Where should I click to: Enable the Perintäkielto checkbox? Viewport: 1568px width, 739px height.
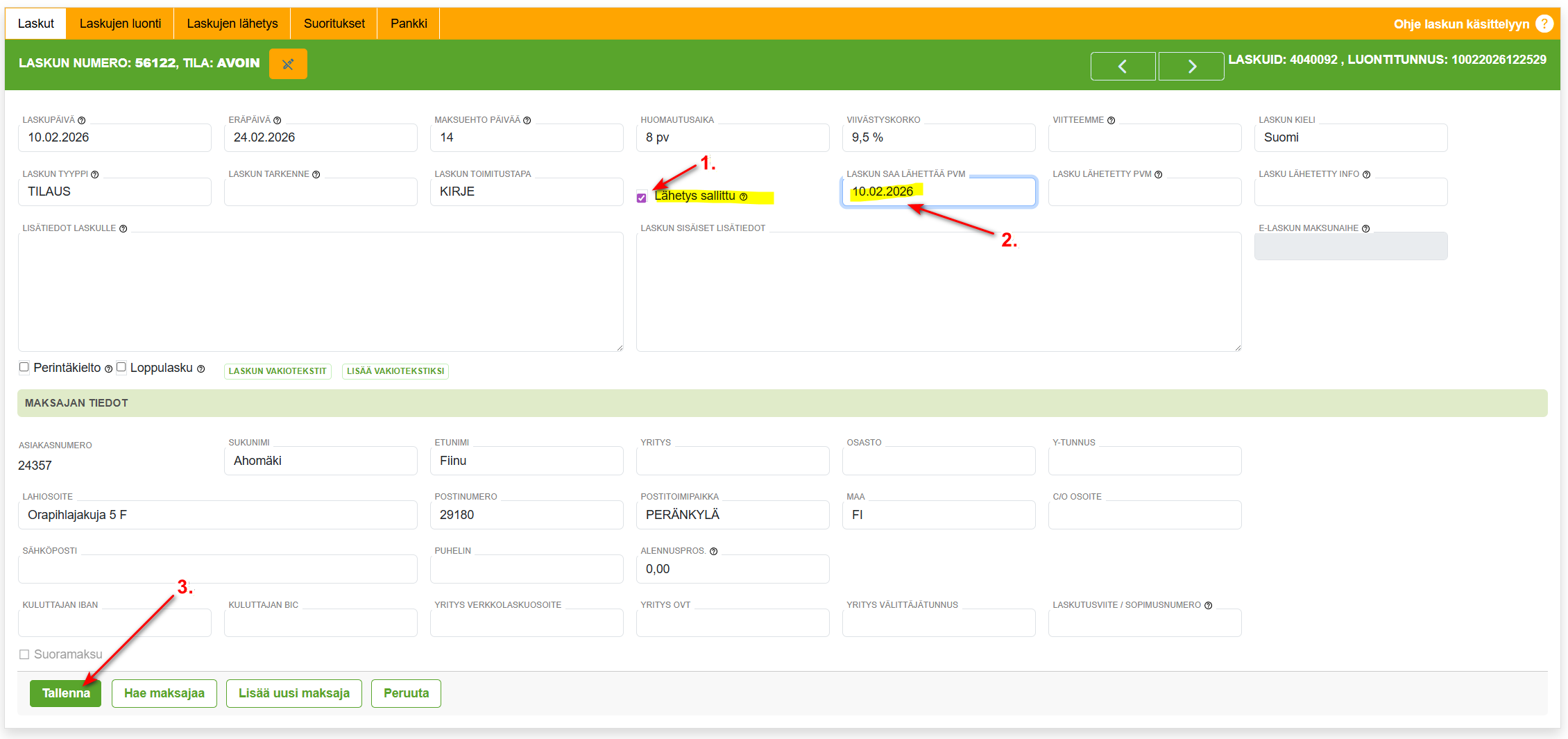click(24, 367)
